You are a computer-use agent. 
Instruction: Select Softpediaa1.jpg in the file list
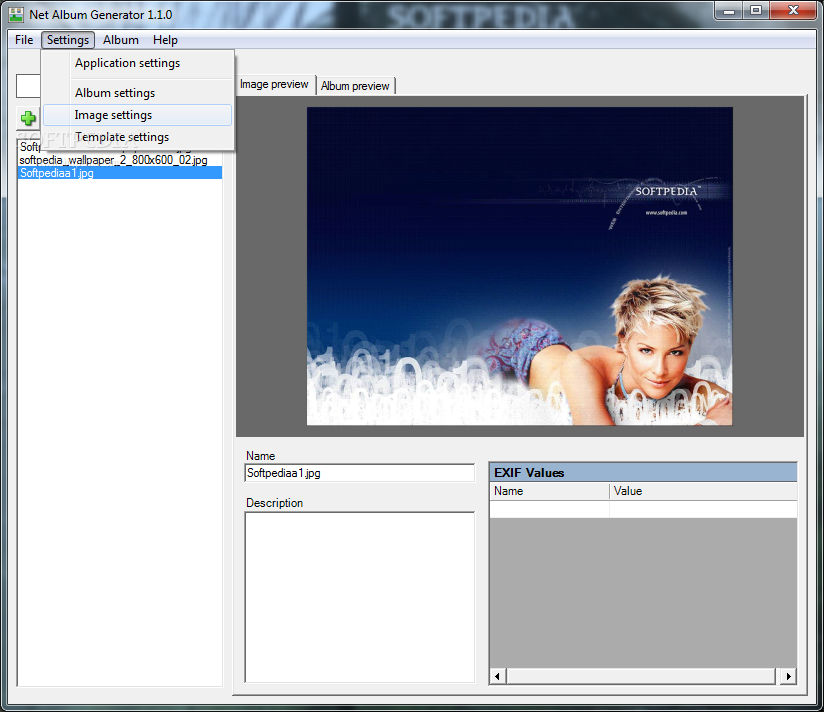tap(120, 173)
